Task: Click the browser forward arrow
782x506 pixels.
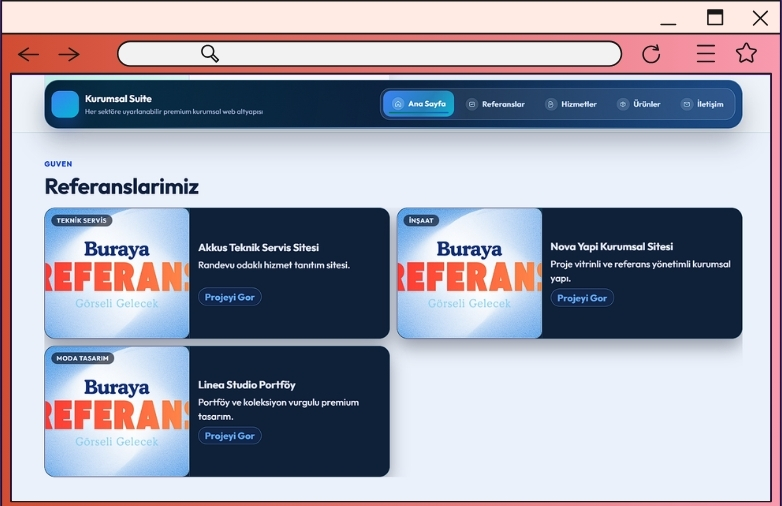Action: [x=69, y=54]
